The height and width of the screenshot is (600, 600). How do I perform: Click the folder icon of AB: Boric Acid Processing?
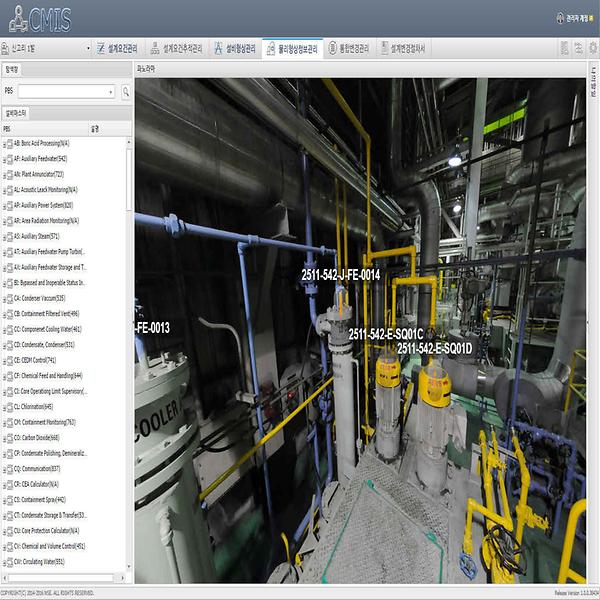coord(11,143)
